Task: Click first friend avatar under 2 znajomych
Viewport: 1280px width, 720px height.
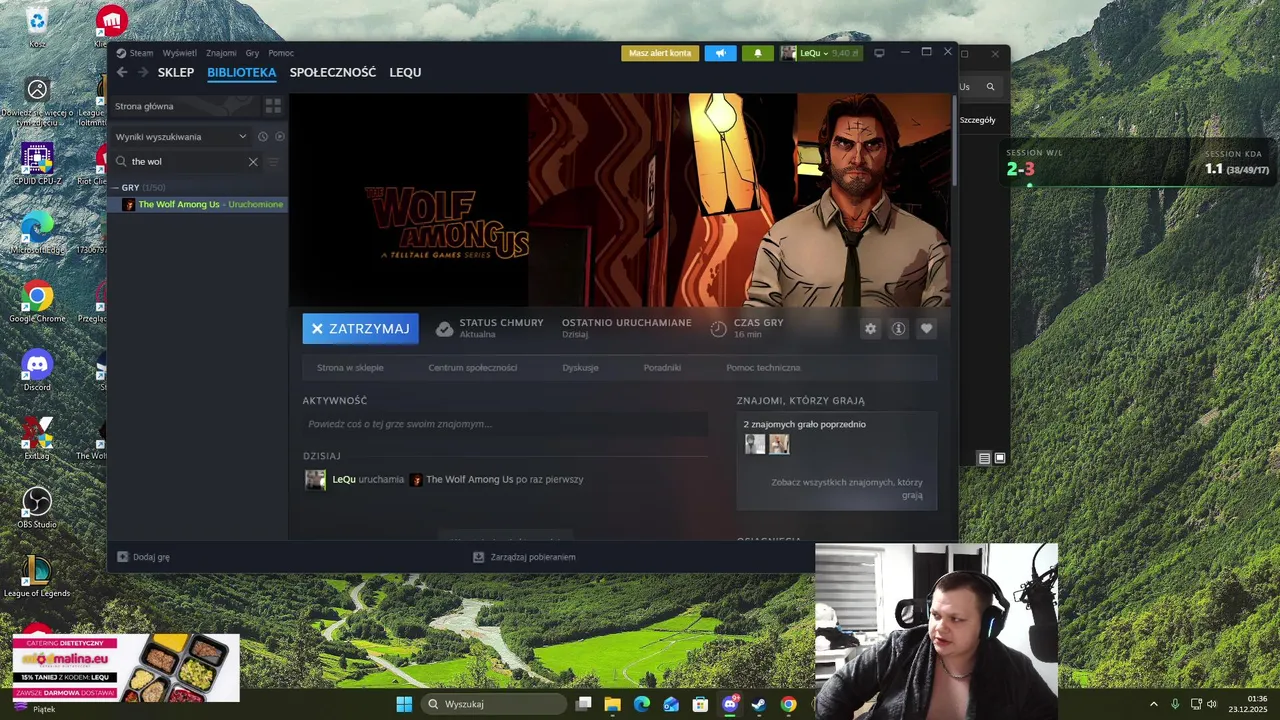Action: (x=755, y=444)
